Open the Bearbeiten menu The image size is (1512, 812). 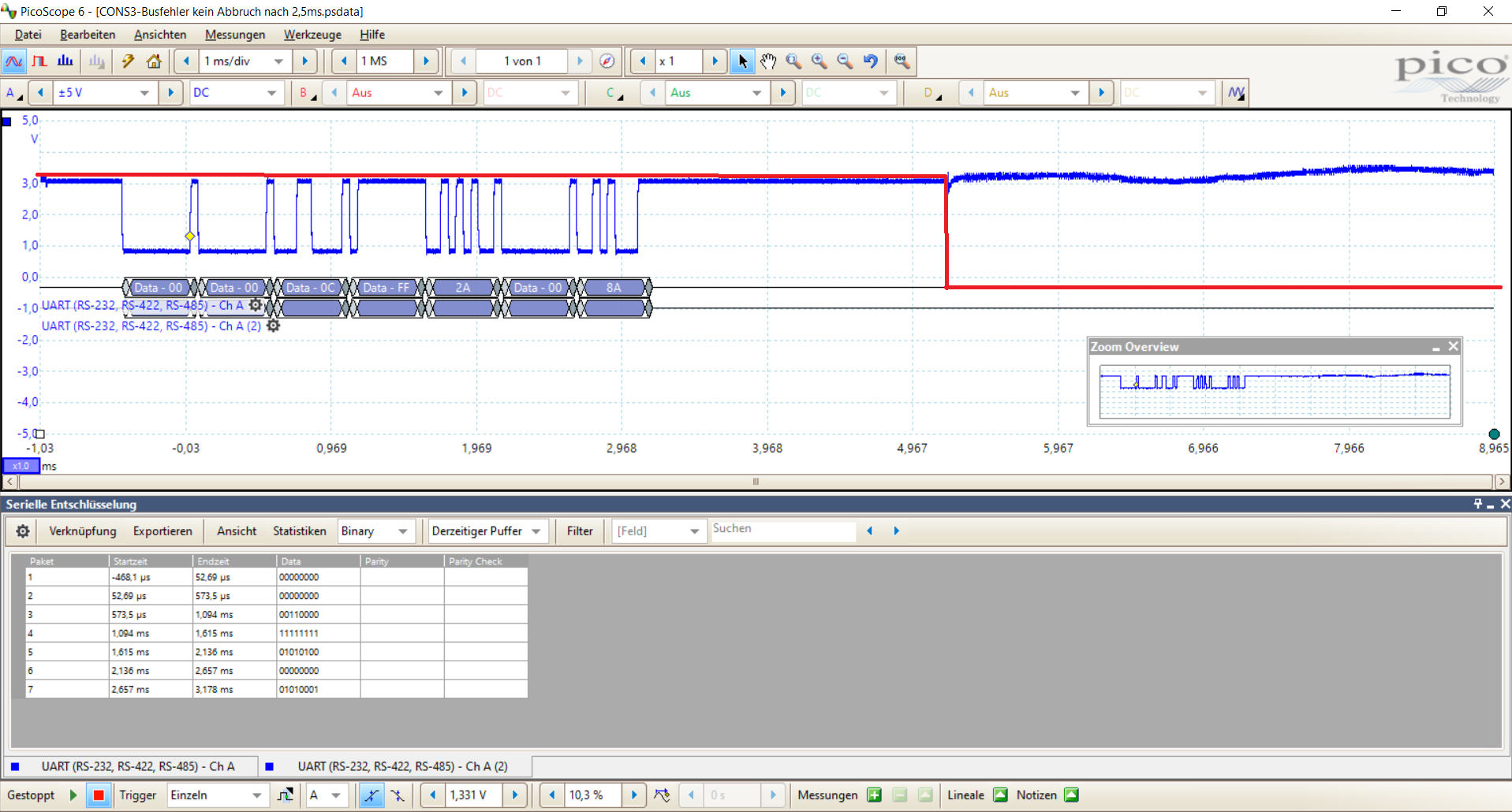pos(88,35)
